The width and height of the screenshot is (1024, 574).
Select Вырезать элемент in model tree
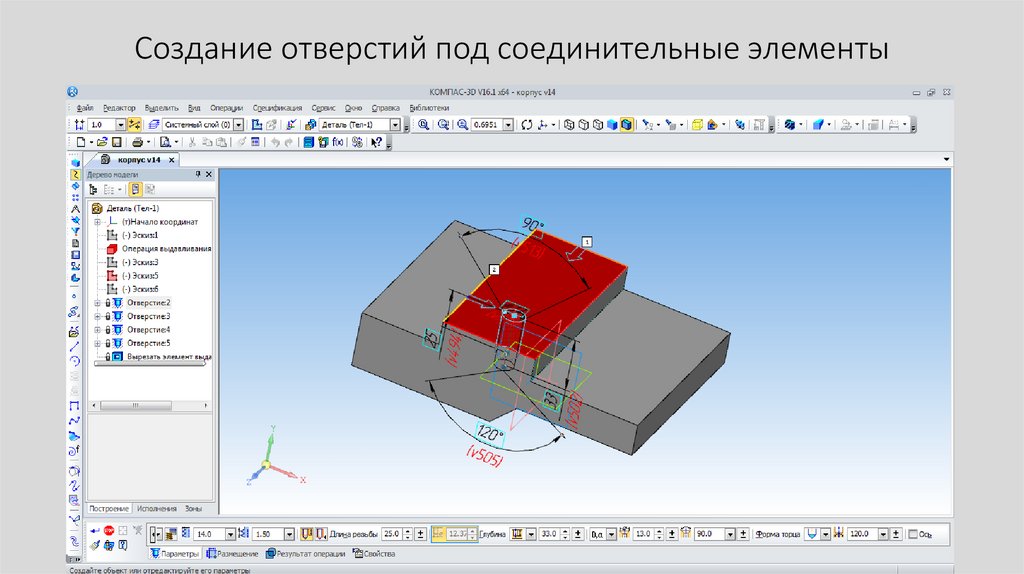coord(168,357)
